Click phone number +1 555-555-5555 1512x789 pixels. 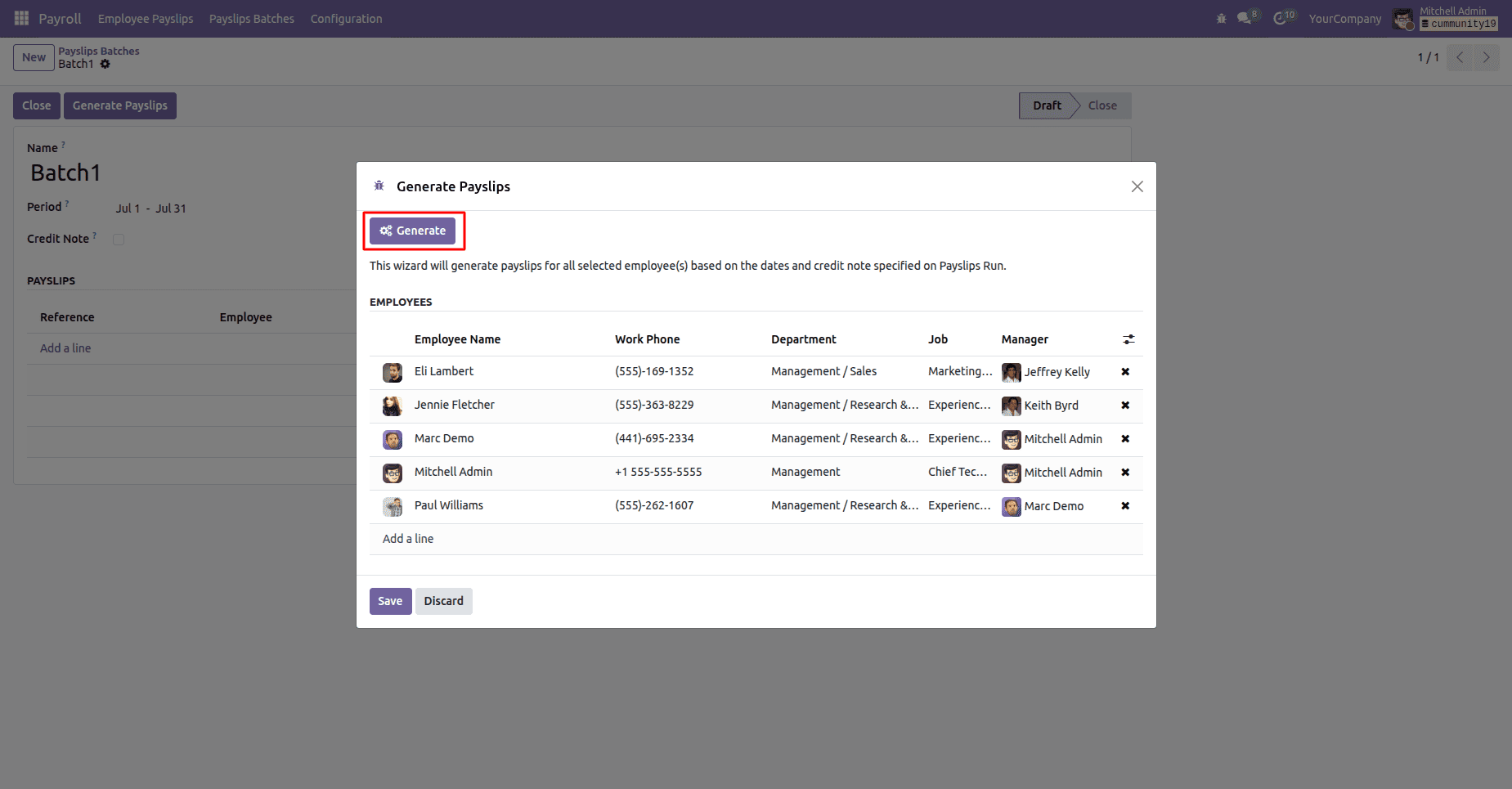coord(658,472)
